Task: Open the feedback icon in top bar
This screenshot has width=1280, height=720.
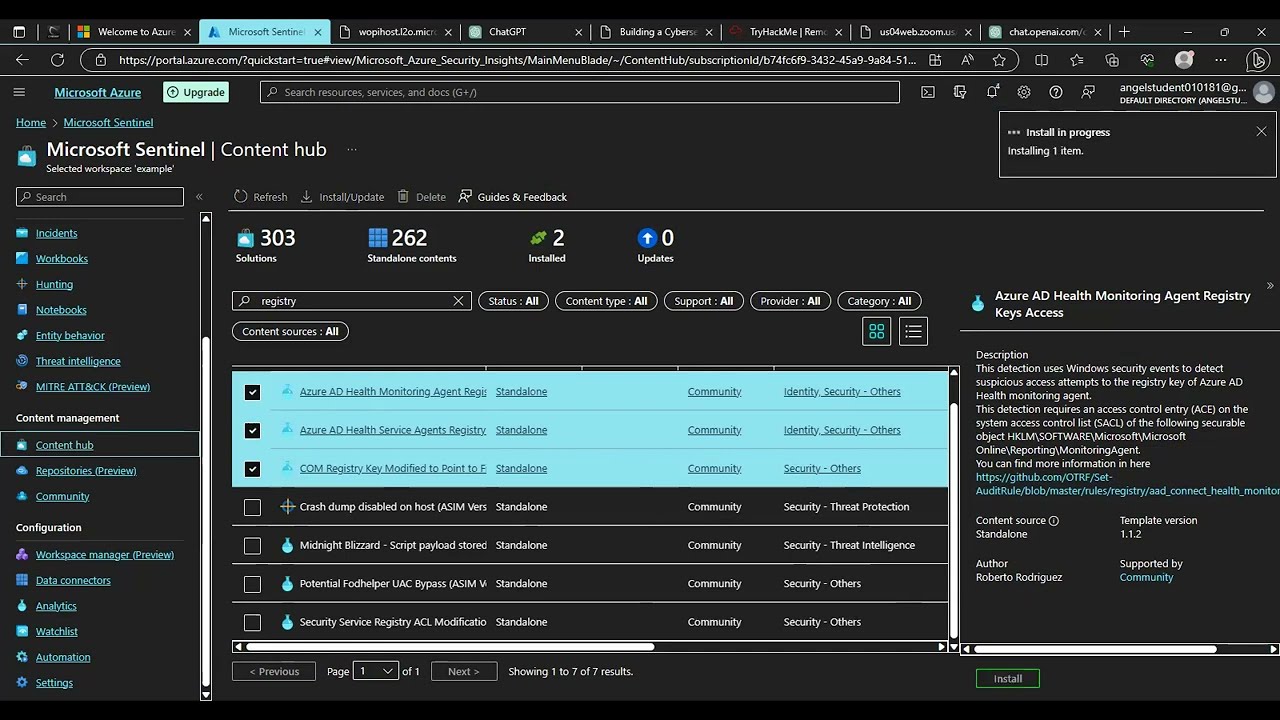Action: tap(1088, 92)
